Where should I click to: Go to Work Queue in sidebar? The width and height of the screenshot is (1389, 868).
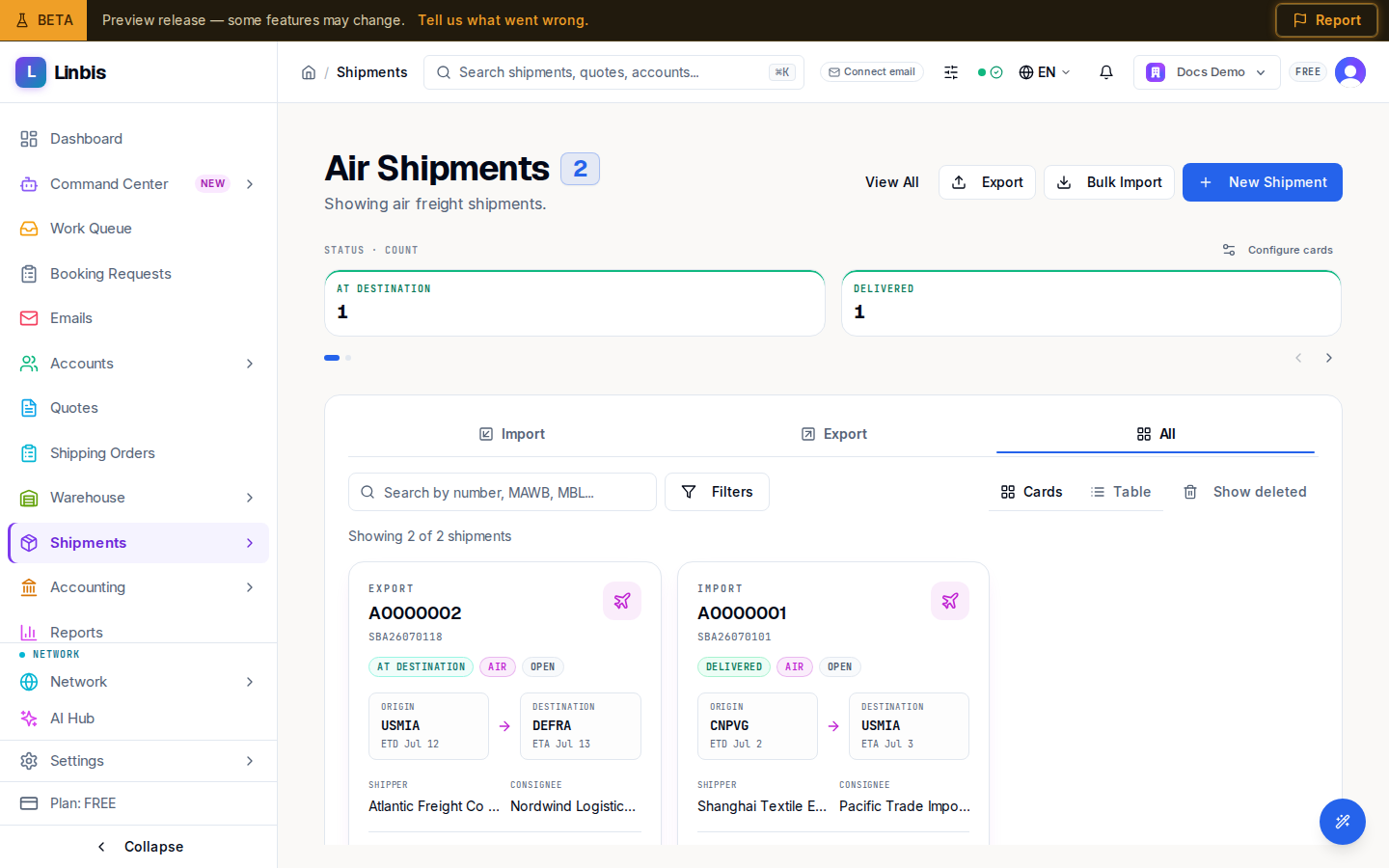[139, 229]
